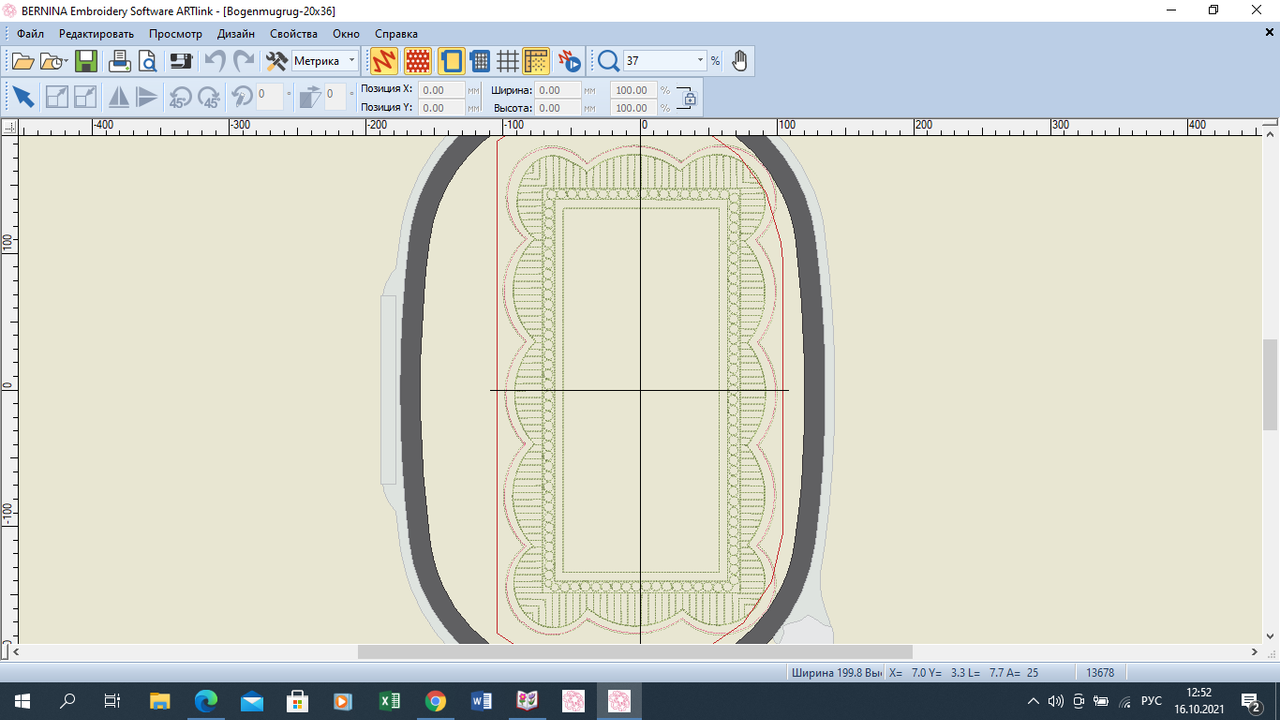Image resolution: width=1280 pixels, height=720 pixels.
Task: Open recent designs folder icon
Action: click(53, 61)
